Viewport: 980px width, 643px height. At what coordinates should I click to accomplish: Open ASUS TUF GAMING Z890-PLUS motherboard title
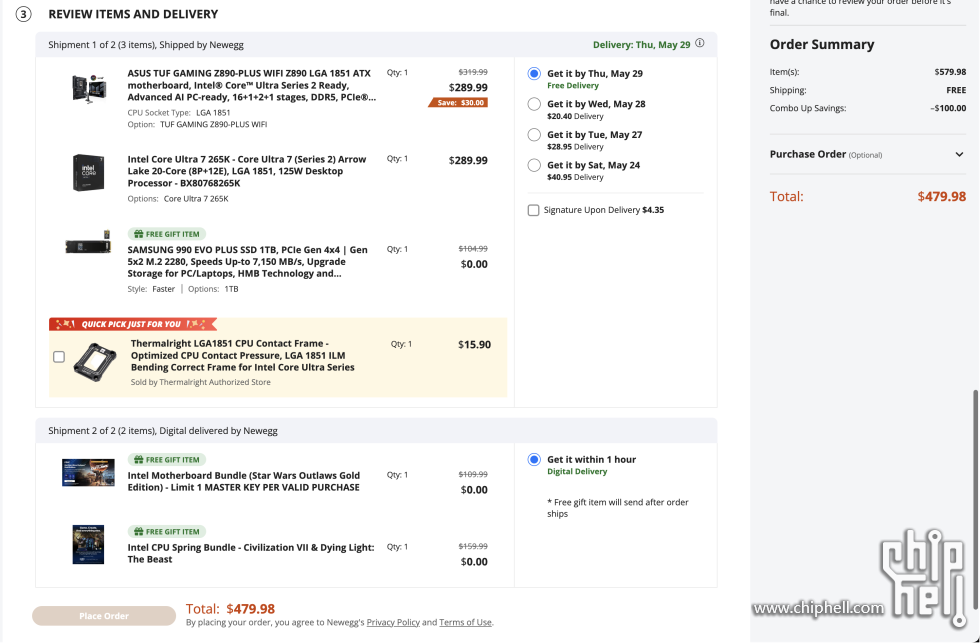coord(251,85)
